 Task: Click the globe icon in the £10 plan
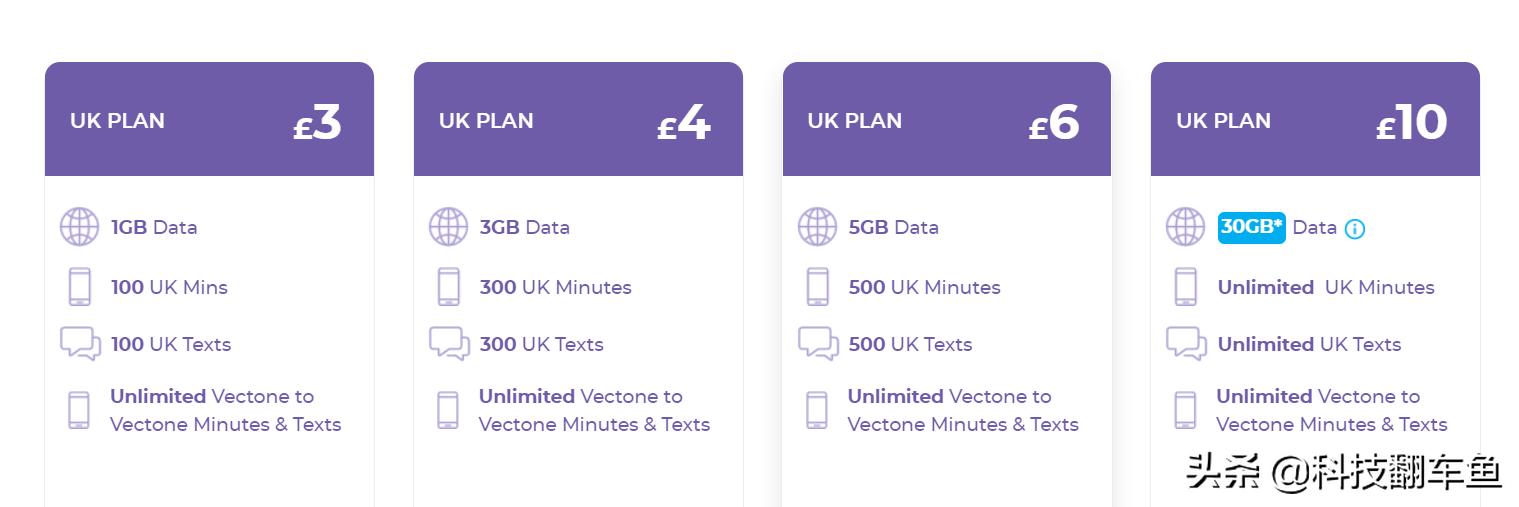(x=1185, y=227)
